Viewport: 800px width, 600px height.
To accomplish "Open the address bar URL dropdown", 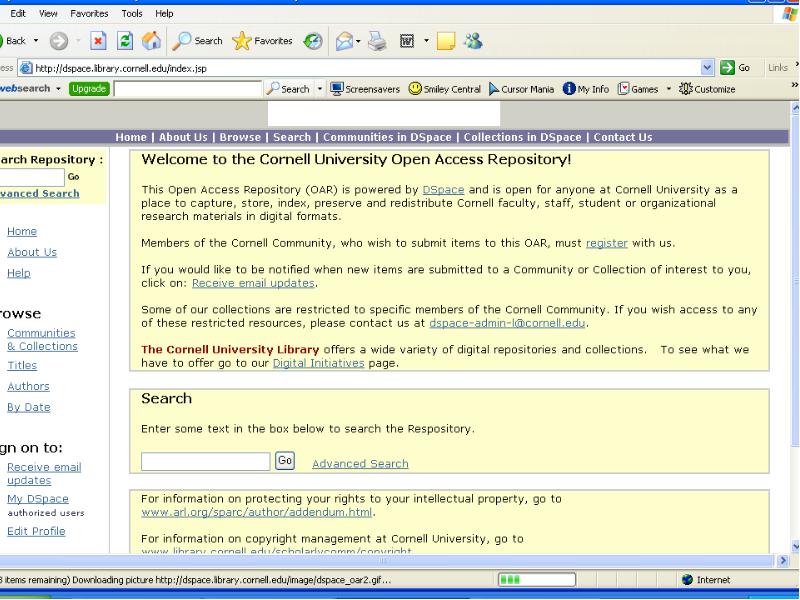I will (x=707, y=67).
